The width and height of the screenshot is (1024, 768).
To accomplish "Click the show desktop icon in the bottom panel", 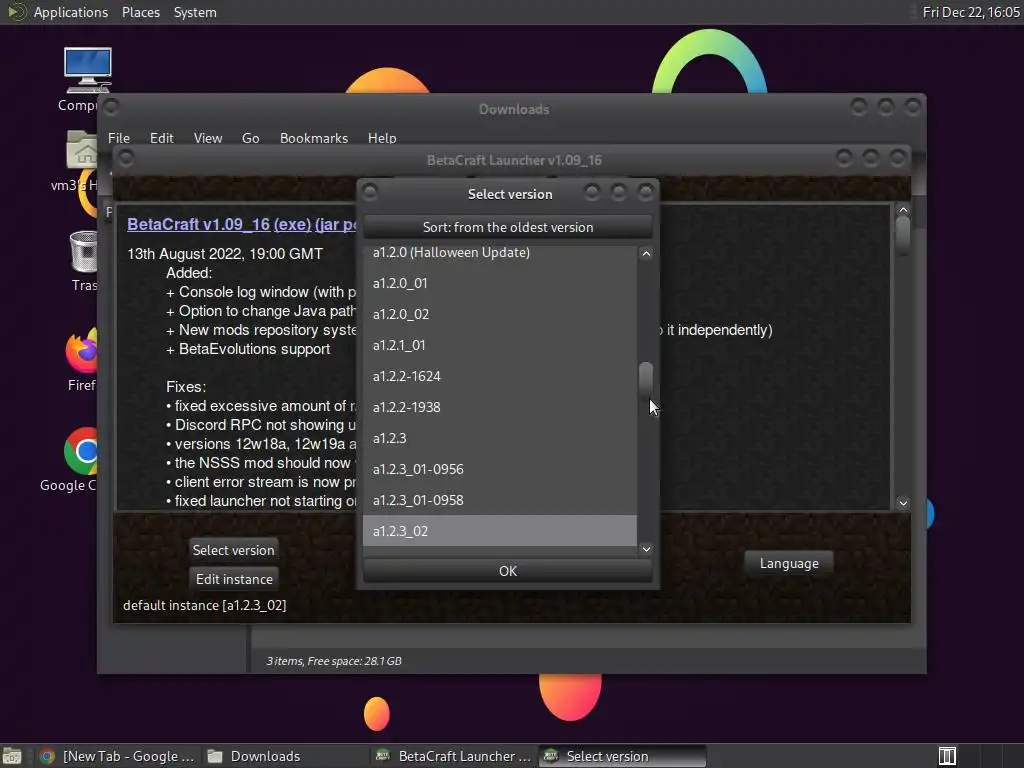I will (12, 756).
